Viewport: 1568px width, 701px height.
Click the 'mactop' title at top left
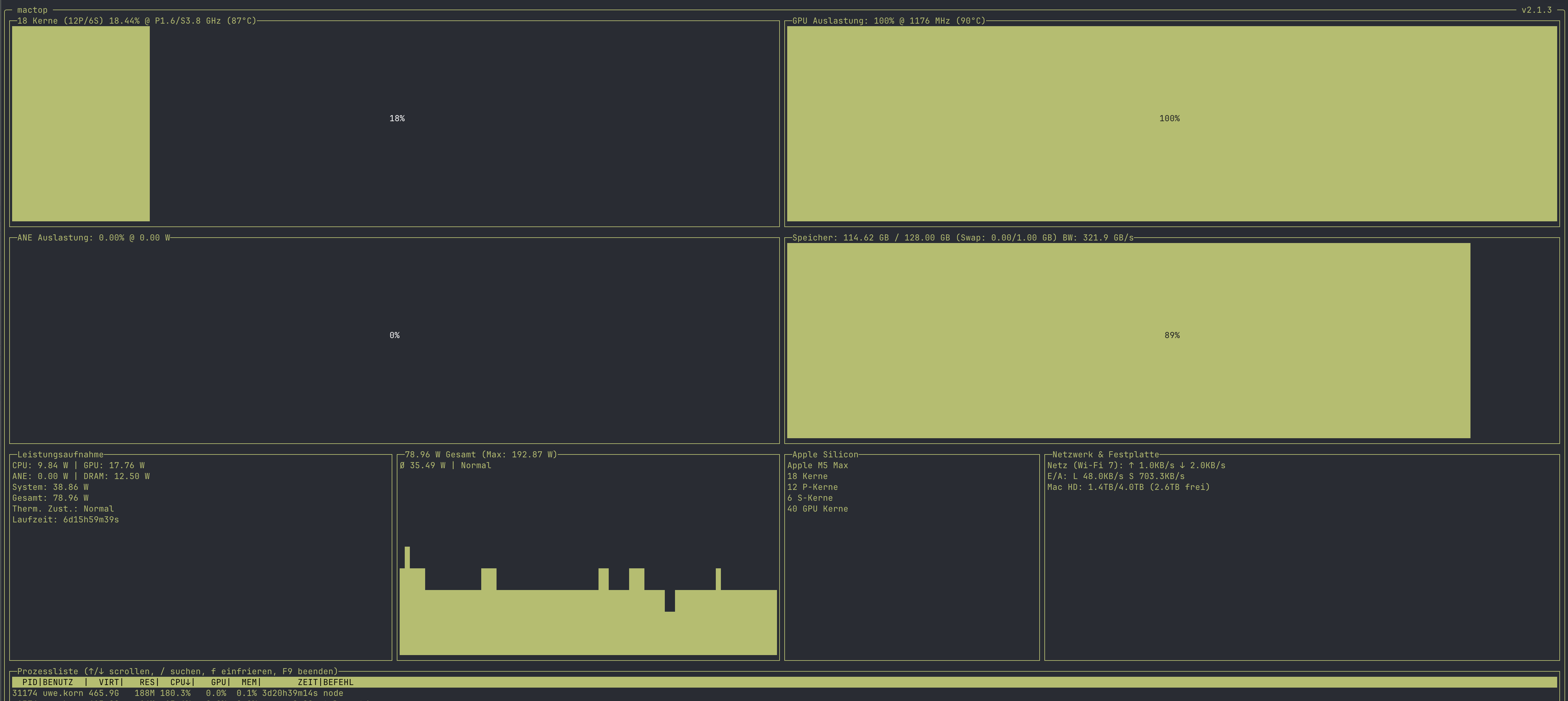click(x=32, y=10)
